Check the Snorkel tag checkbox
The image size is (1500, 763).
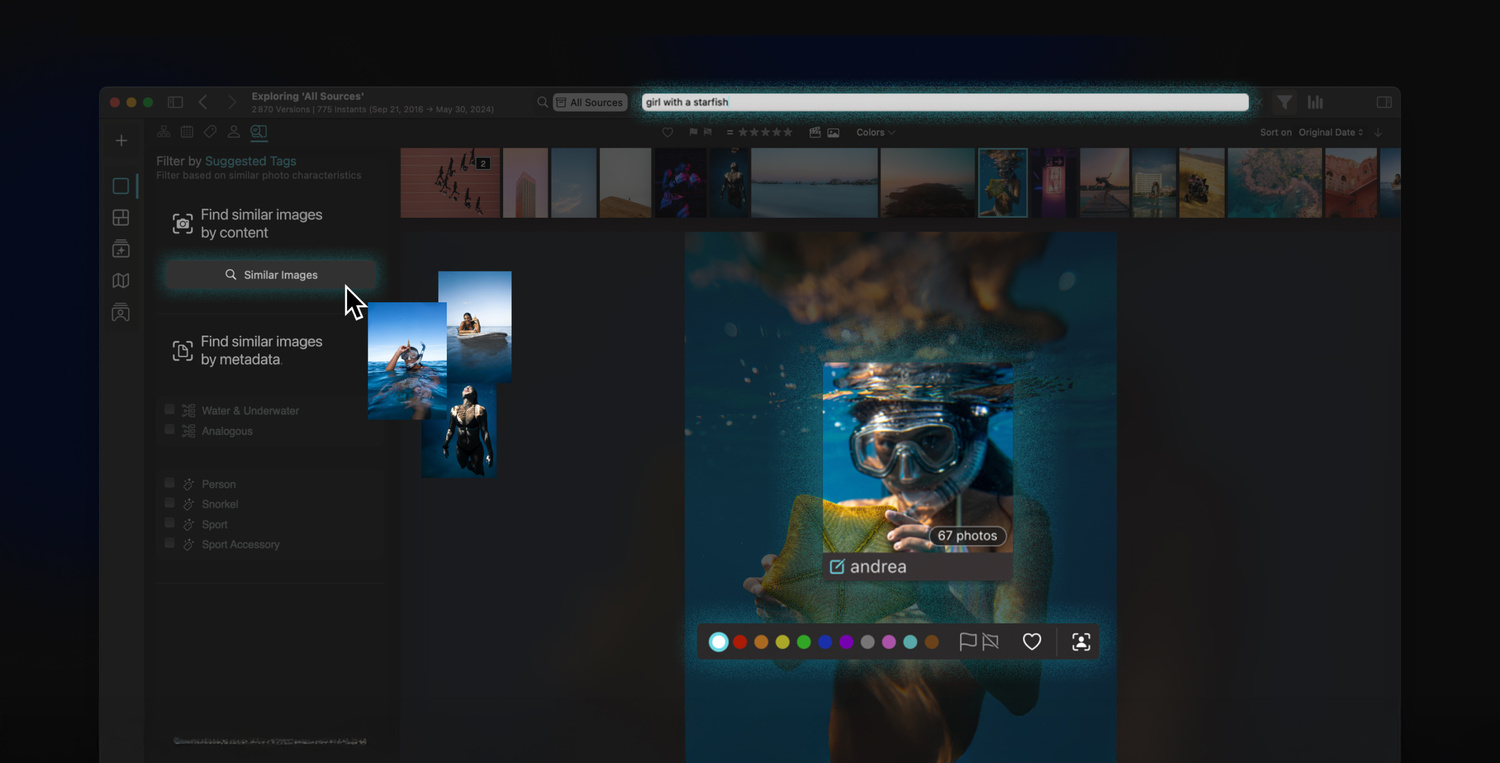tap(170, 503)
